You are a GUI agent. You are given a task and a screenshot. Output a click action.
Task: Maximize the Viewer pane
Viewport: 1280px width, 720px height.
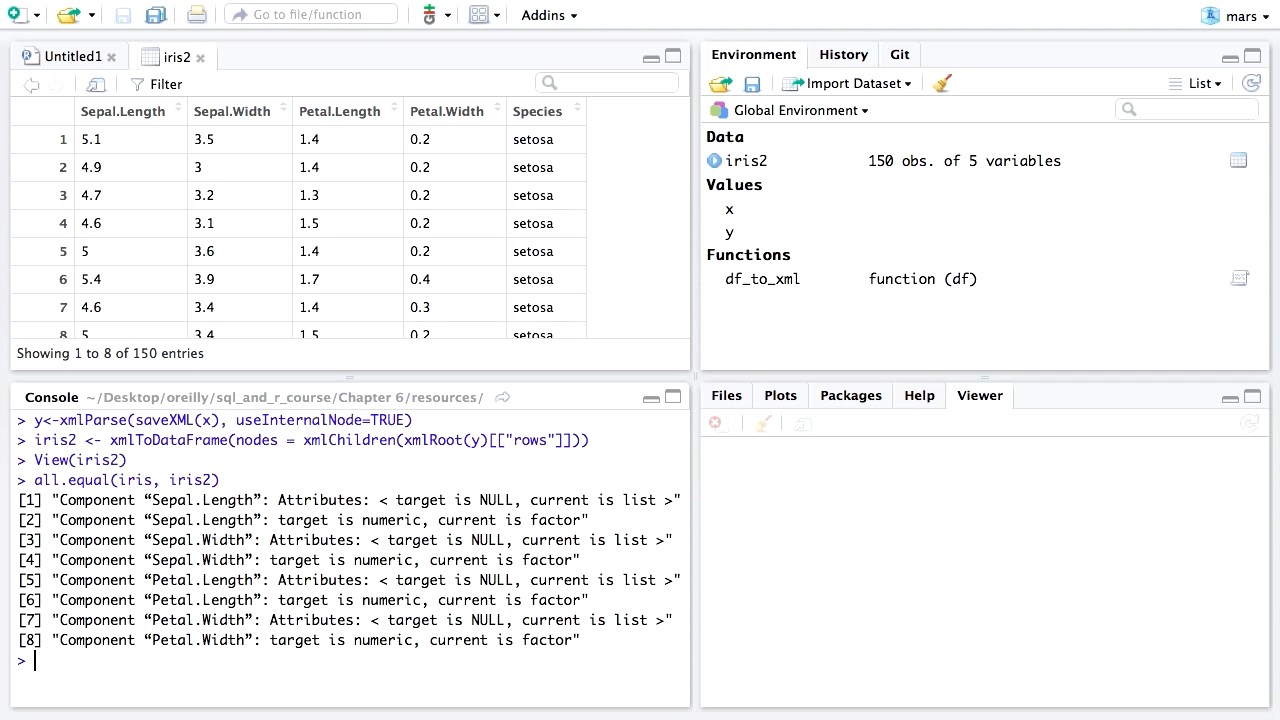(1252, 396)
